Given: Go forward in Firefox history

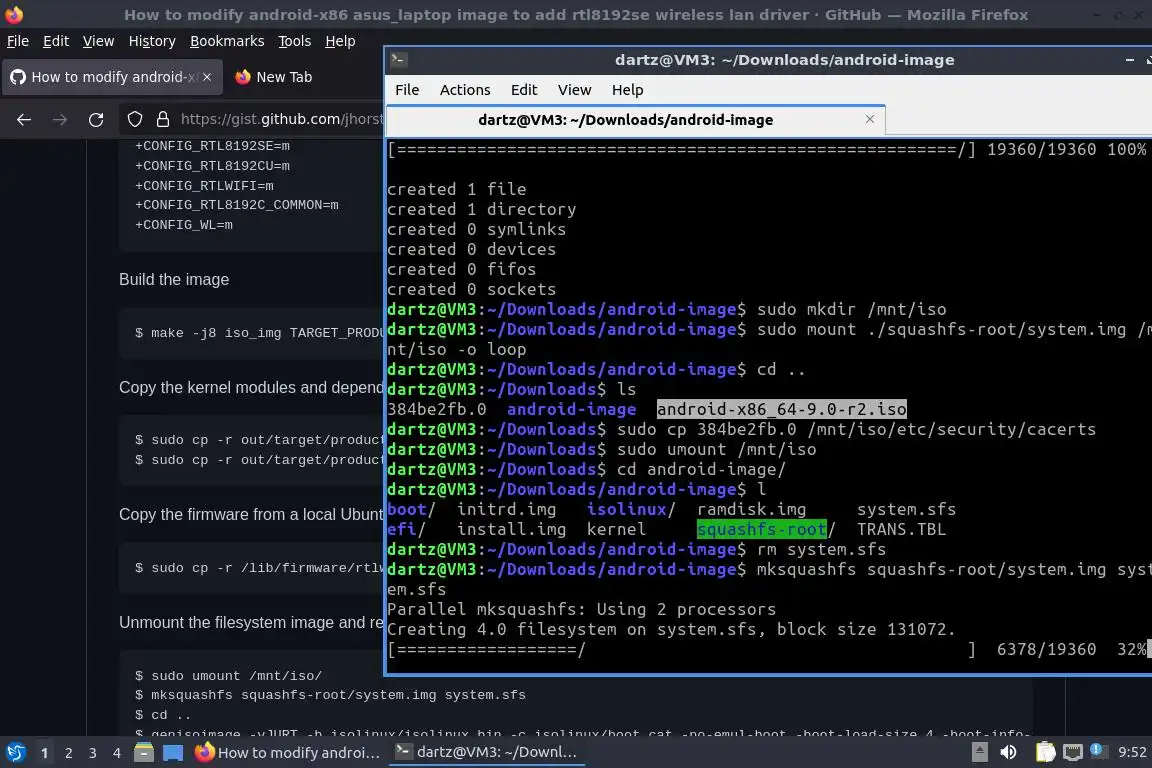Looking at the screenshot, I should [x=60, y=119].
